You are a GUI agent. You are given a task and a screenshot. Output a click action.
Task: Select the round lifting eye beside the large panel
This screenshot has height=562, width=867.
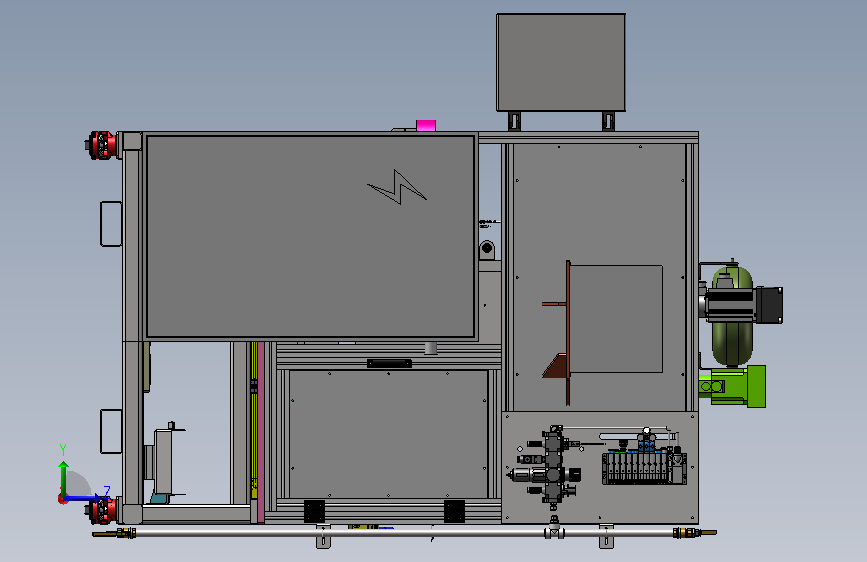487,249
